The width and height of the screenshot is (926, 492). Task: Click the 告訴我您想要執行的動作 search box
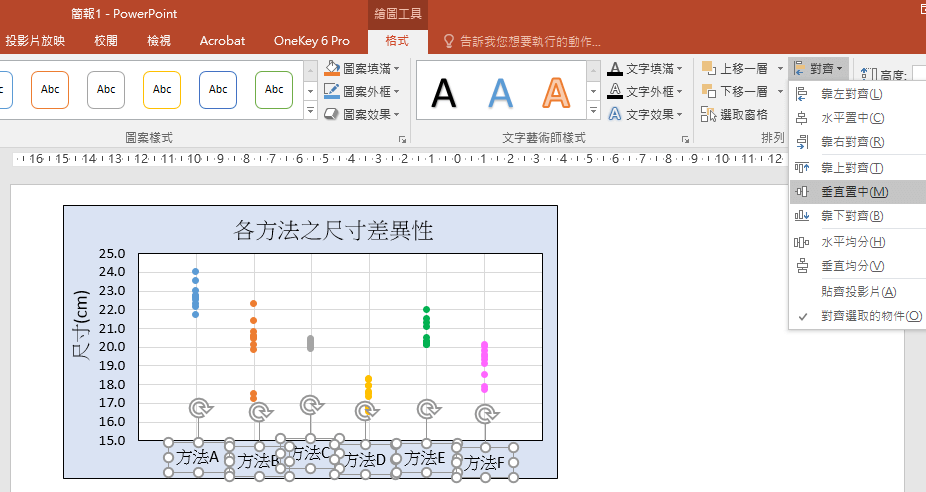(530, 41)
